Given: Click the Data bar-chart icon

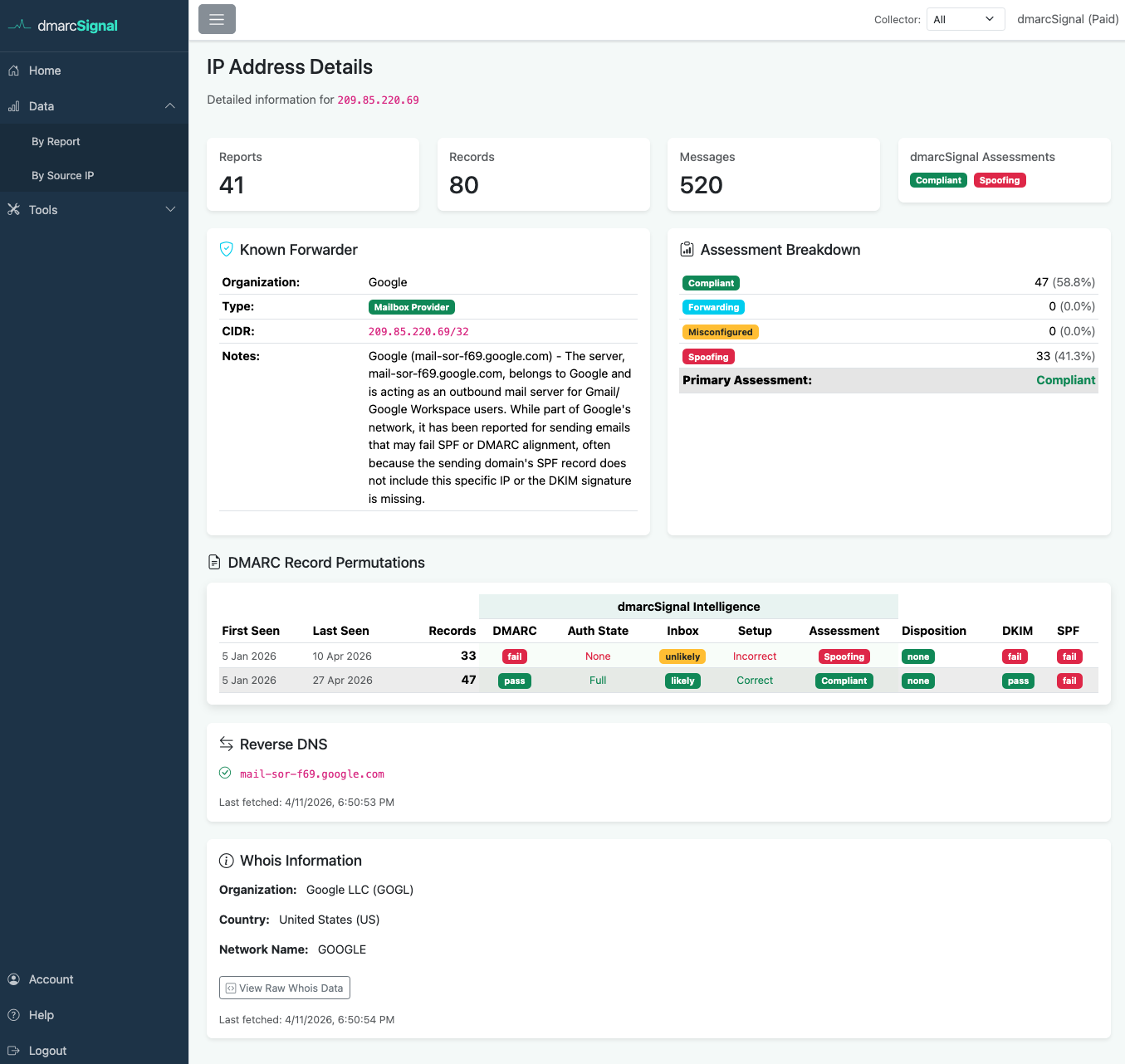Looking at the screenshot, I should pyautogui.click(x=14, y=106).
